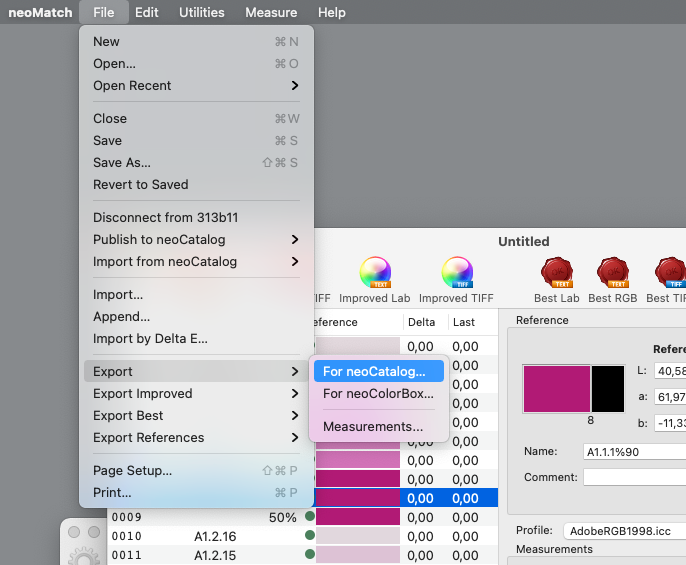Expand the Export Improved submenu
The height and width of the screenshot is (565, 686).
click(196, 393)
